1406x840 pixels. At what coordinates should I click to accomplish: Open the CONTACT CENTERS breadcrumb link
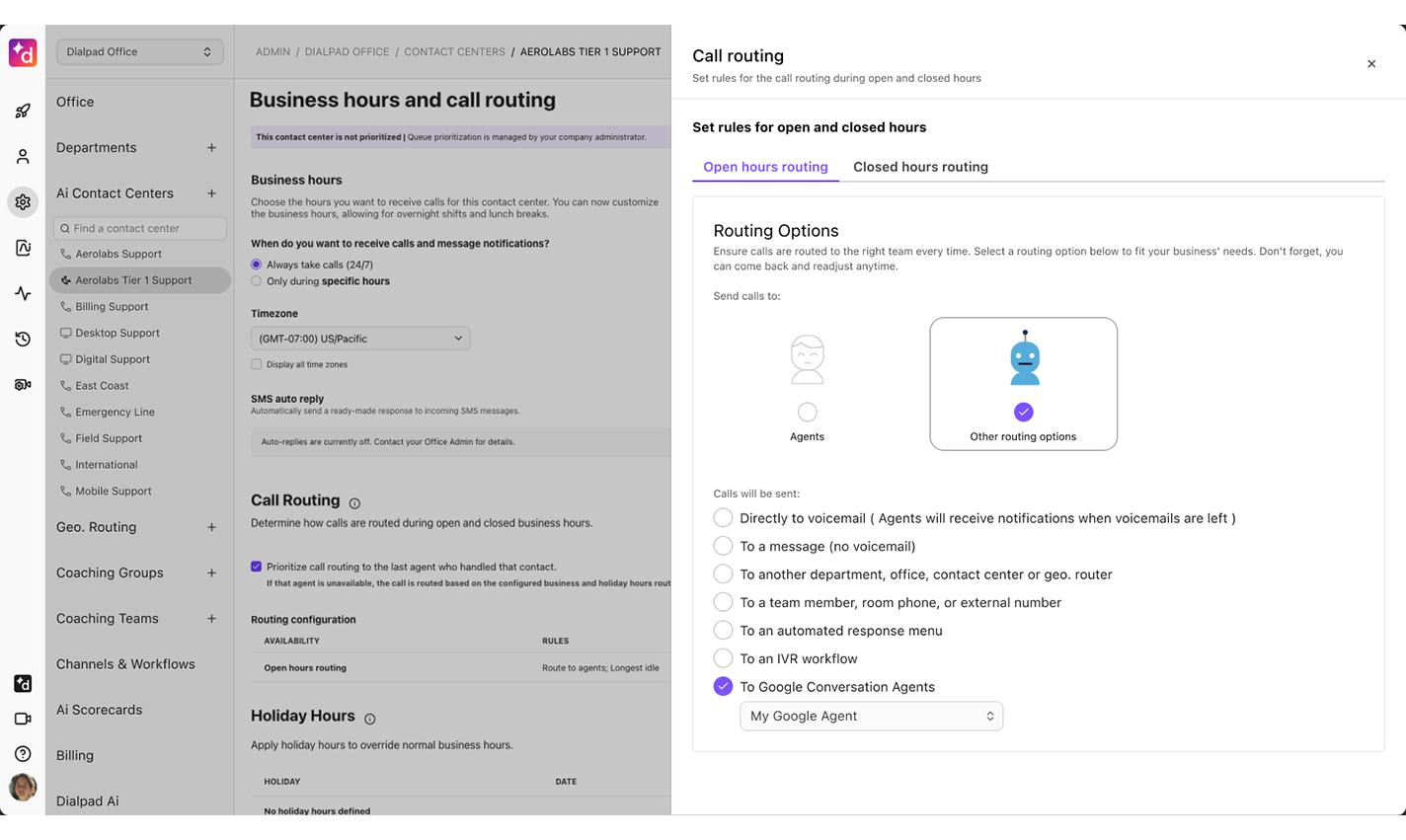tap(454, 51)
